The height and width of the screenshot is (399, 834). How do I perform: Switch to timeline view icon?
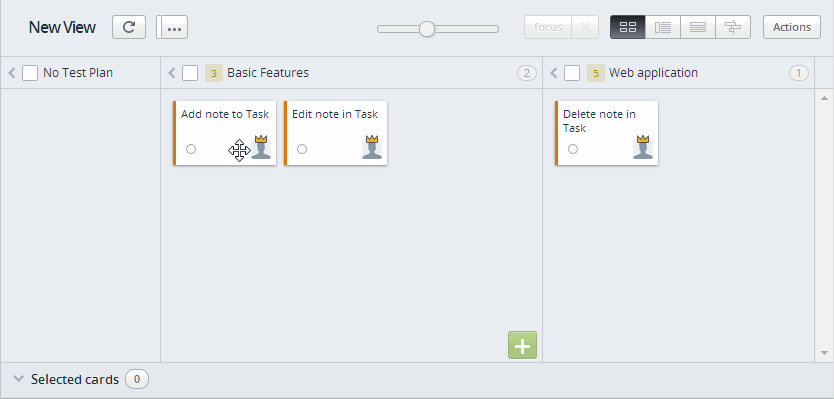(733, 27)
